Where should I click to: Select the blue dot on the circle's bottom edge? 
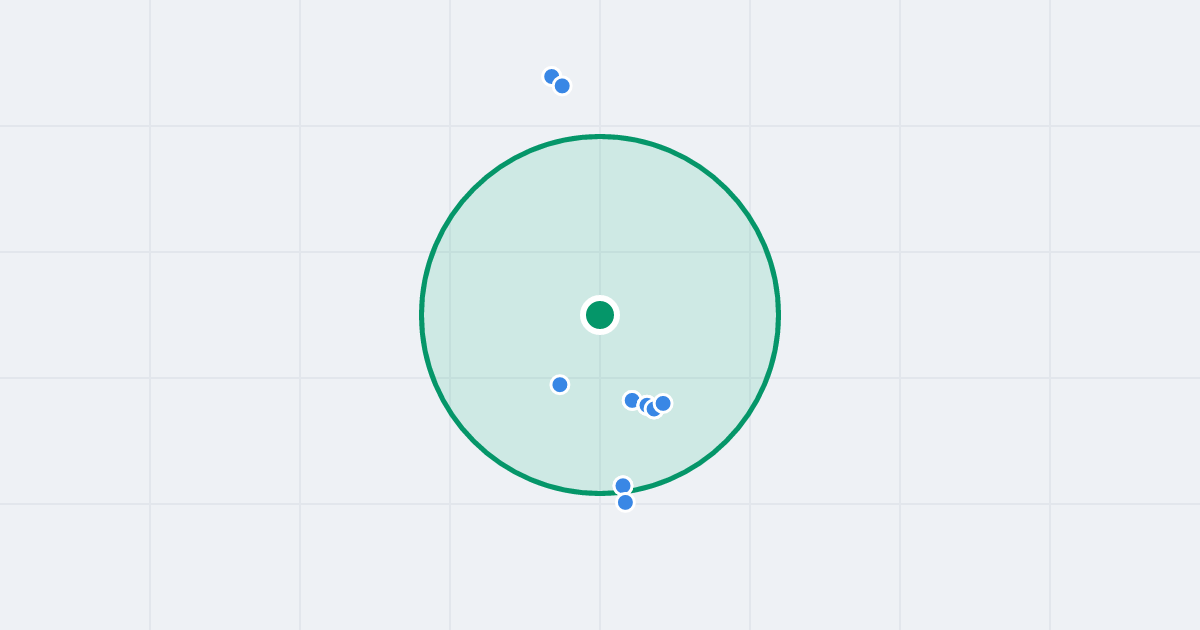[623, 486]
